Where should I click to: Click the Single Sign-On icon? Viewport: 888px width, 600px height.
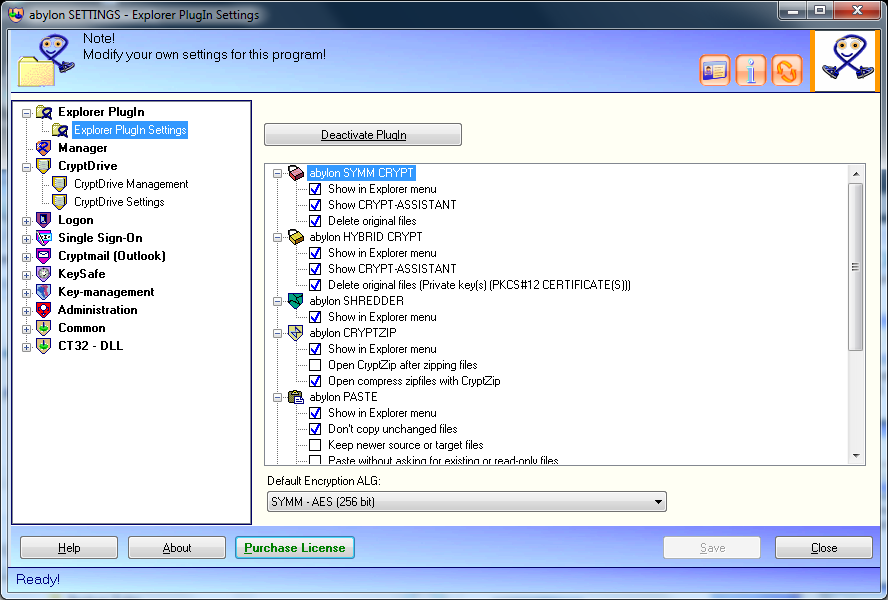(x=44, y=238)
